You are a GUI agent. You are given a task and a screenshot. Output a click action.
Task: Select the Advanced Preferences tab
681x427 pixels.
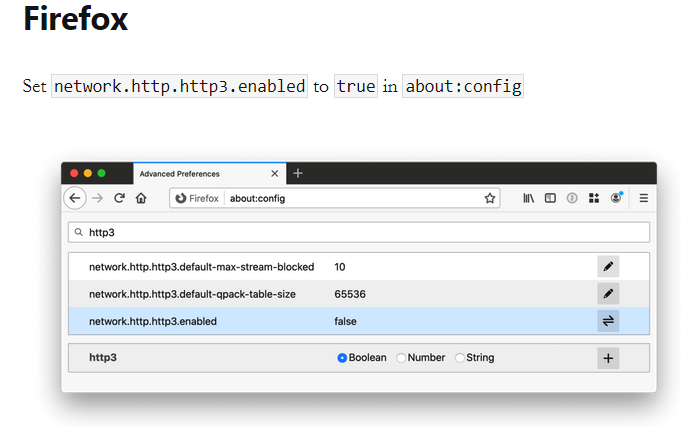coord(210,173)
